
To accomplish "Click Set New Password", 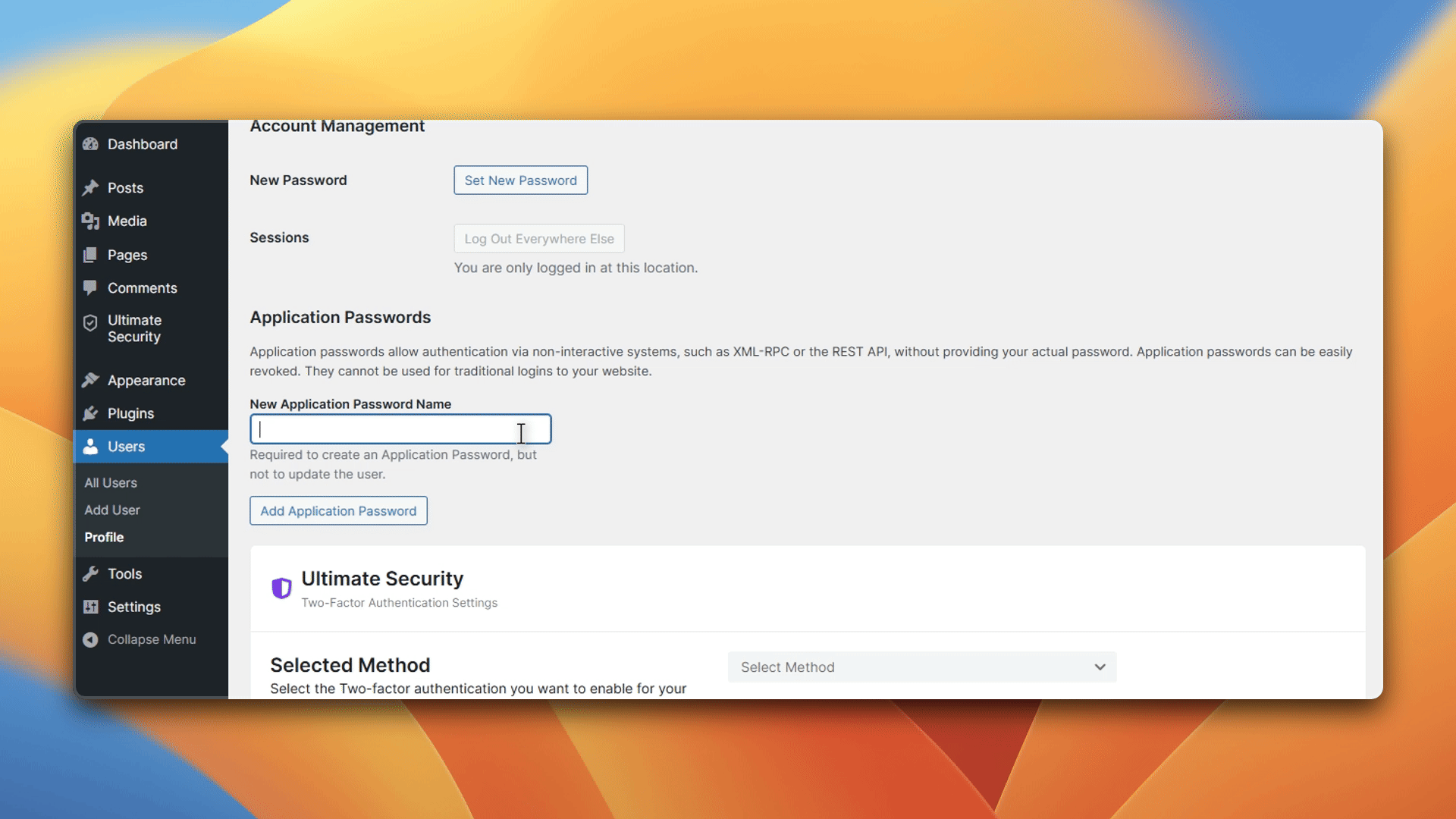I will pyautogui.click(x=520, y=180).
